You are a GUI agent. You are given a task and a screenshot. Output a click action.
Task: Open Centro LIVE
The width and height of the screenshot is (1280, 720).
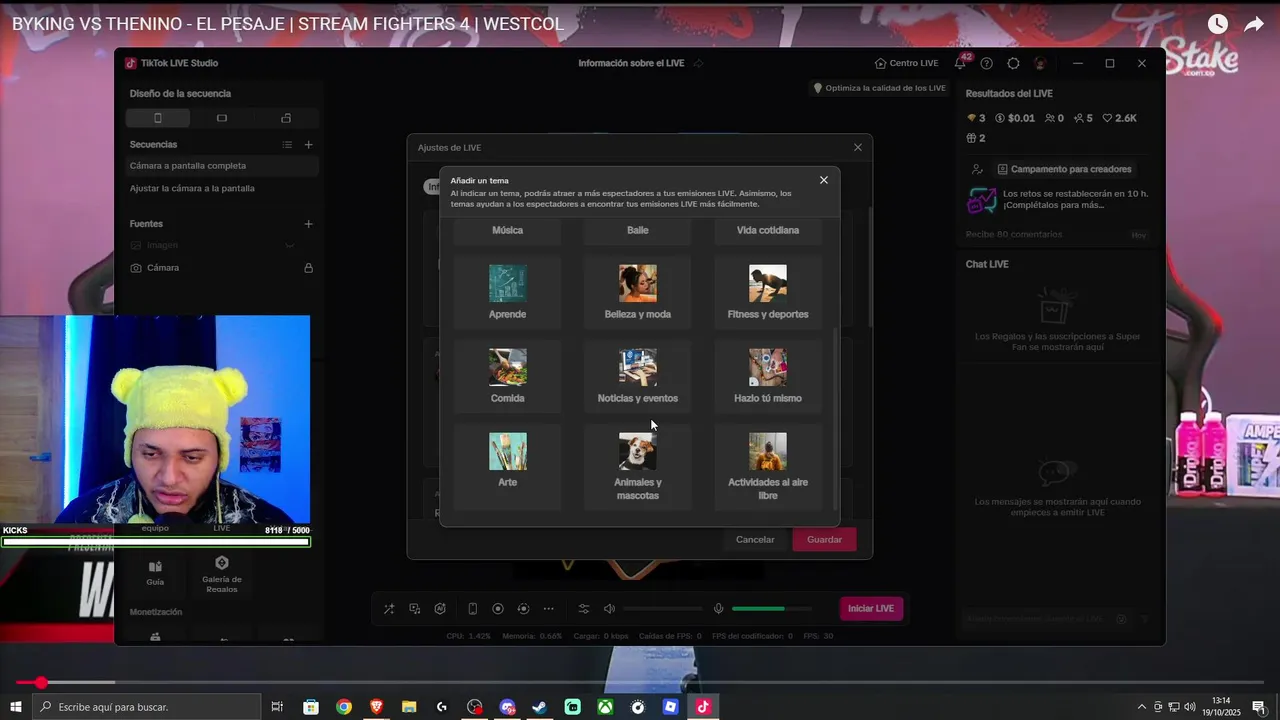pyautogui.click(x=906, y=63)
